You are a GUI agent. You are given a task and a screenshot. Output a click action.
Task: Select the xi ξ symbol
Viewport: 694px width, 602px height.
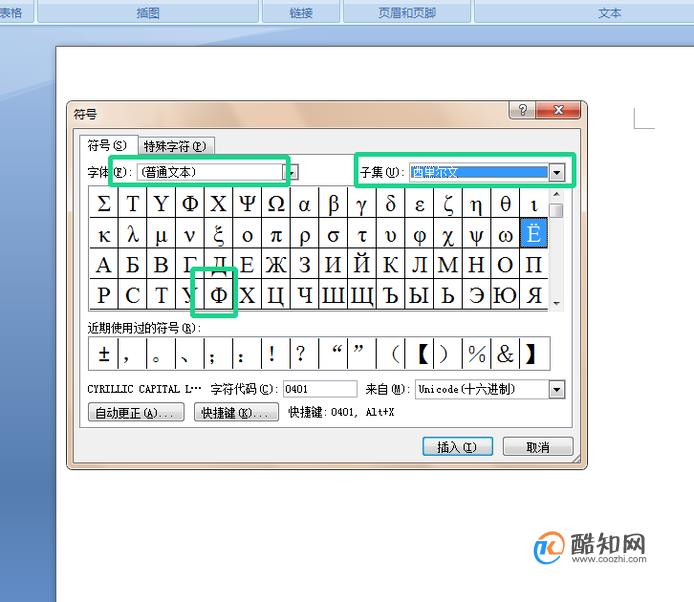pyautogui.click(x=218, y=233)
